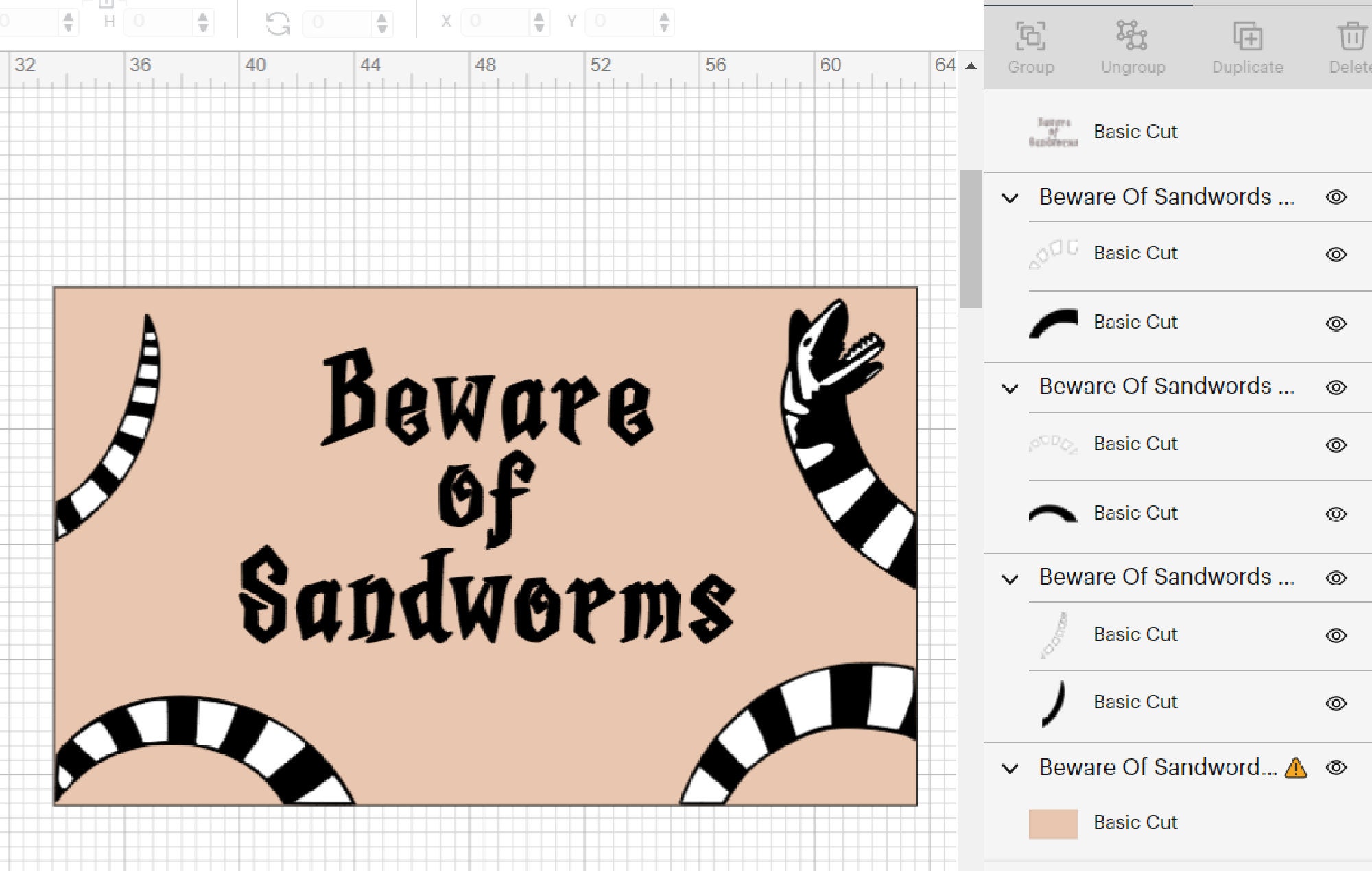Screen dimensions: 1372x871
Task: Click the warning triangle on Beware Of Sandword layer
Action: (x=1297, y=767)
